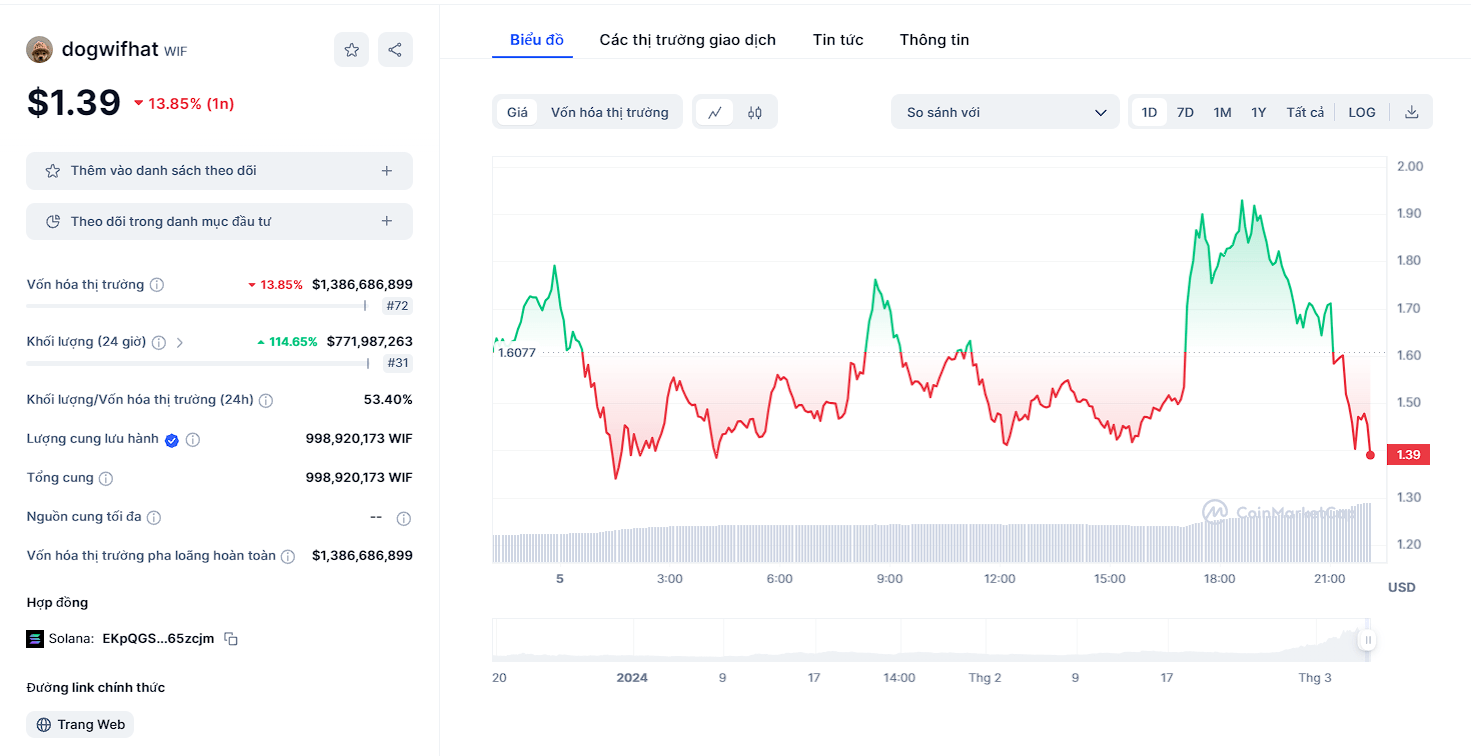Click the verified badge on Lượng cung lưu hành
Viewport: 1471px width, 756px height.
[x=172, y=439]
